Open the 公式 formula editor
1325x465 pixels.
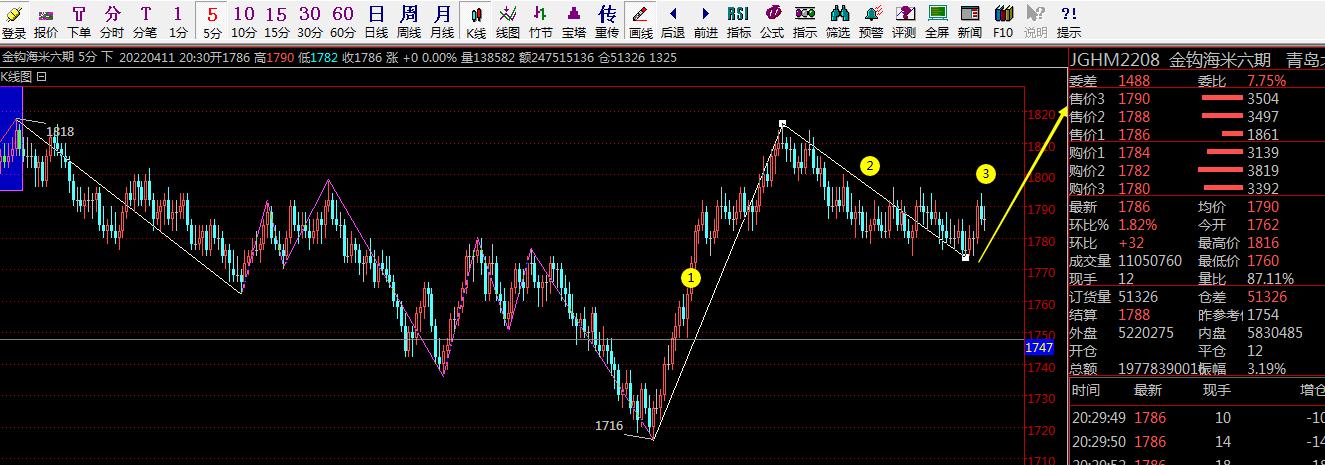pyautogui.click(x=772, y=20)
